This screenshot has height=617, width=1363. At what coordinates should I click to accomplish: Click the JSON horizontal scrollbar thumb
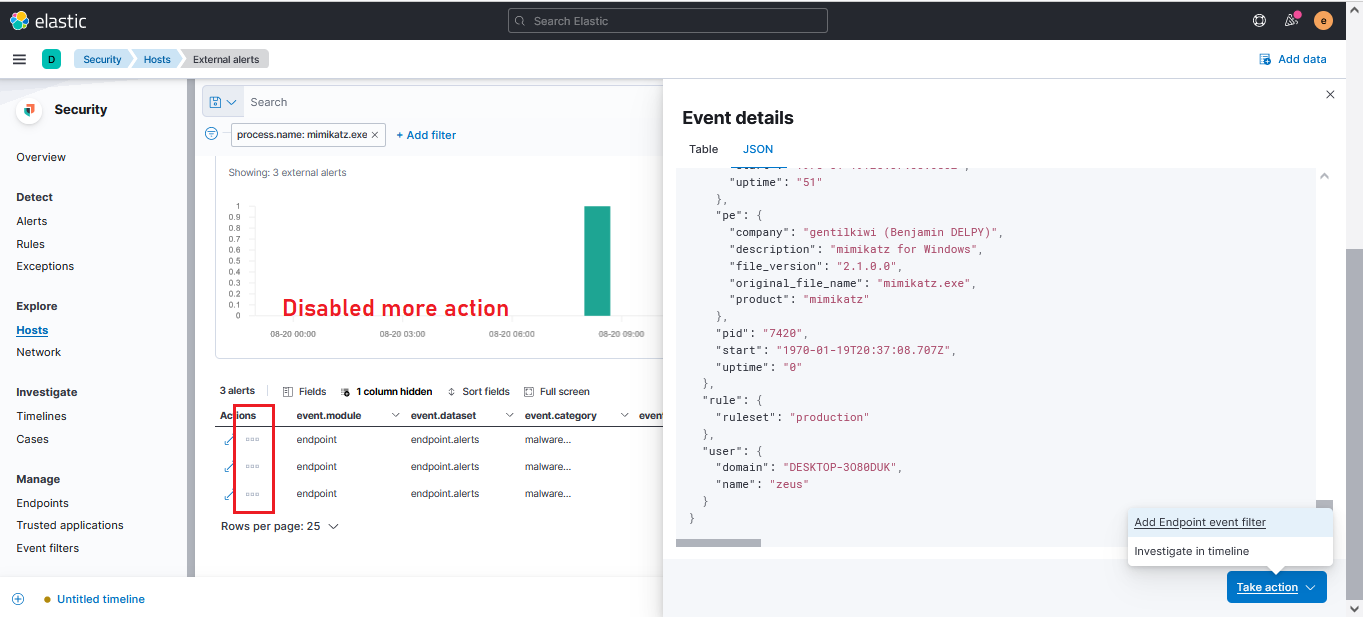click(x=718, y=543)
